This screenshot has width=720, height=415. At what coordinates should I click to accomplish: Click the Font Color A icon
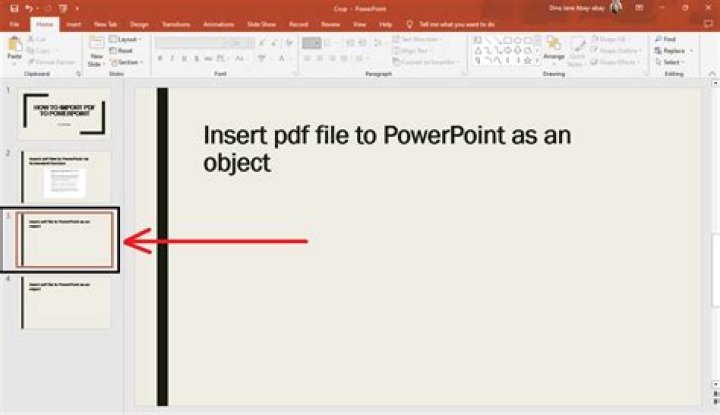[281, 58]
